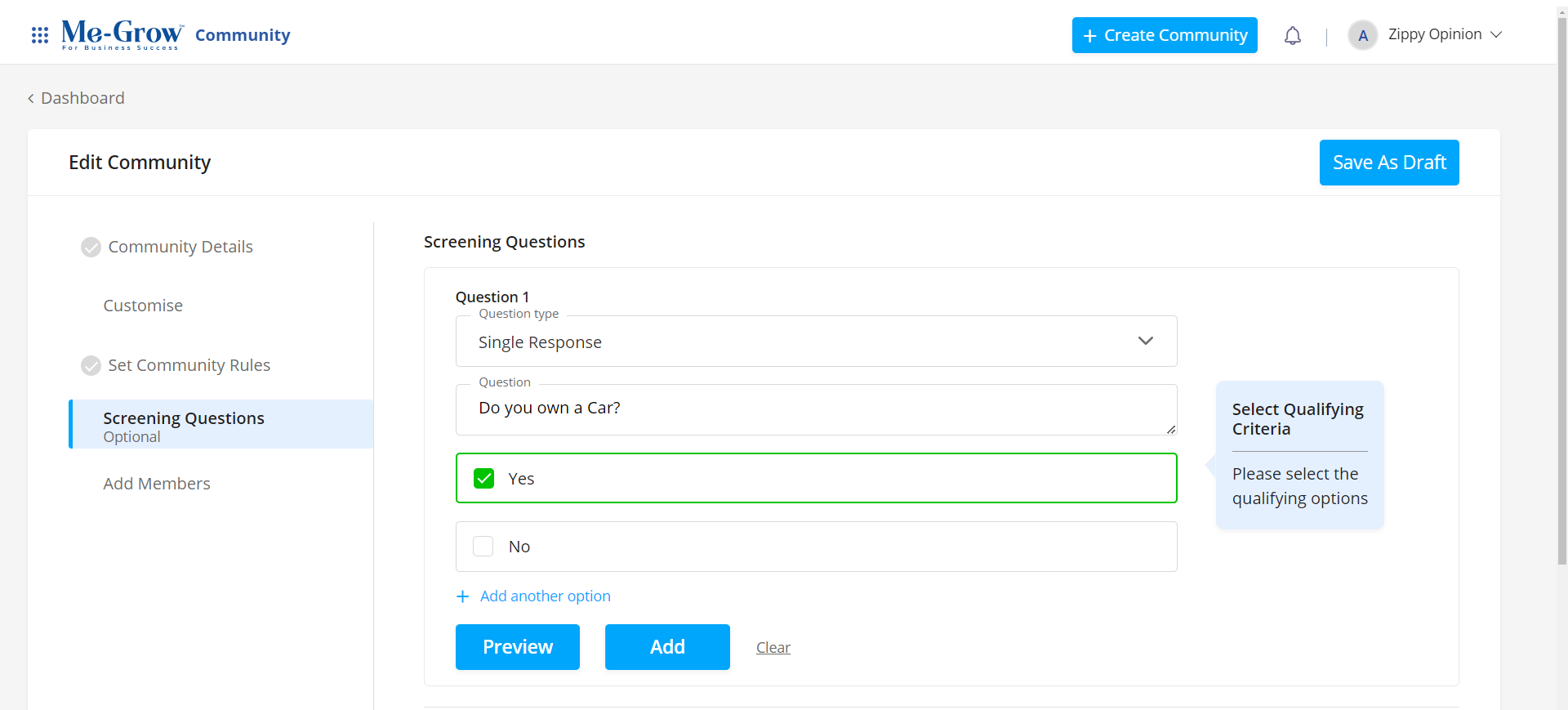Go to Customise step
Viewport: 1568px width, 710px height.
tap(143, 306)
